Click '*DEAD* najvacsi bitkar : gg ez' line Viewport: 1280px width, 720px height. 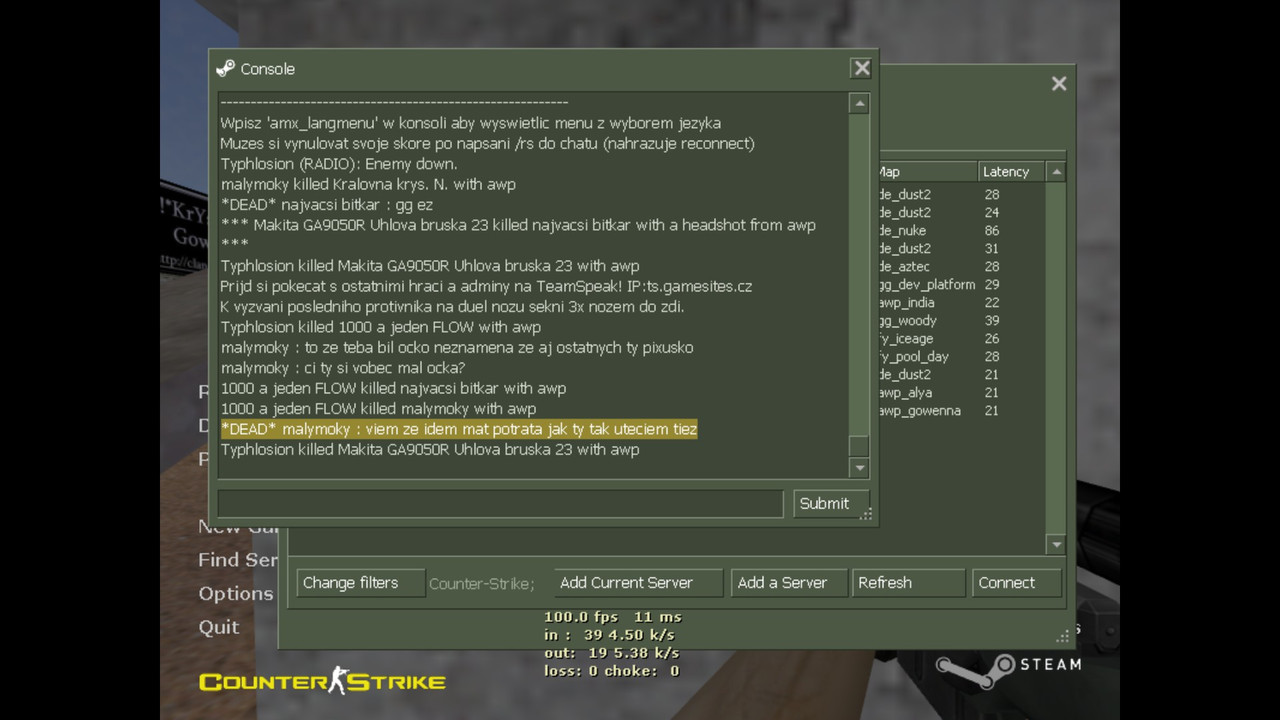[x=327, y=205]
